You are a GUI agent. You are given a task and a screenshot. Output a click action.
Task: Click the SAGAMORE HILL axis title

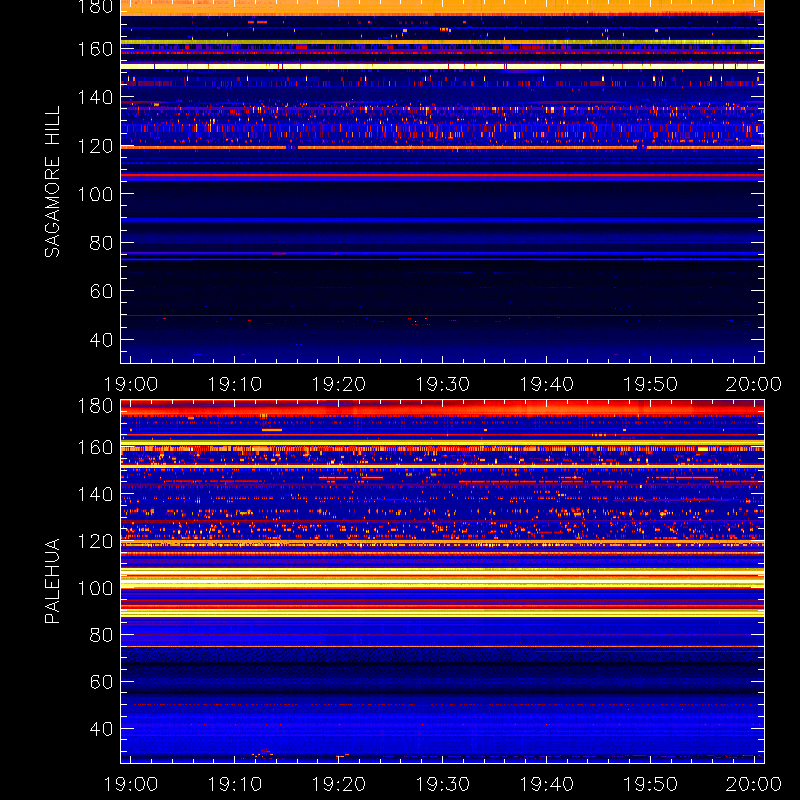52,182
